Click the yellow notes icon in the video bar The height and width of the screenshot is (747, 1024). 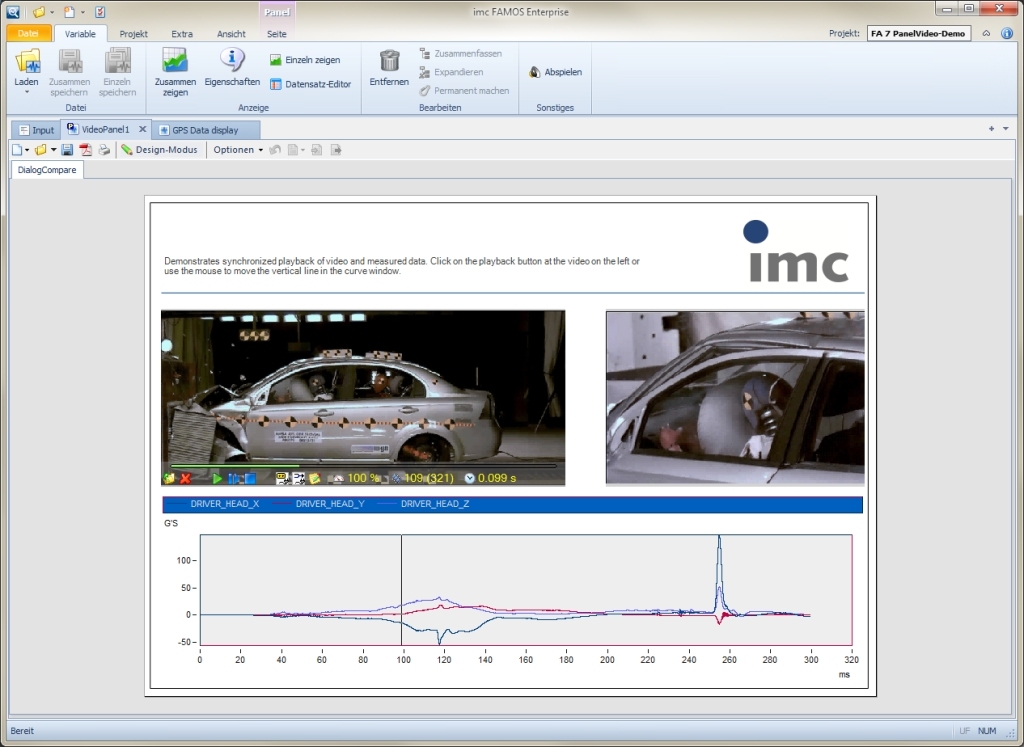(x=314, y=479)
